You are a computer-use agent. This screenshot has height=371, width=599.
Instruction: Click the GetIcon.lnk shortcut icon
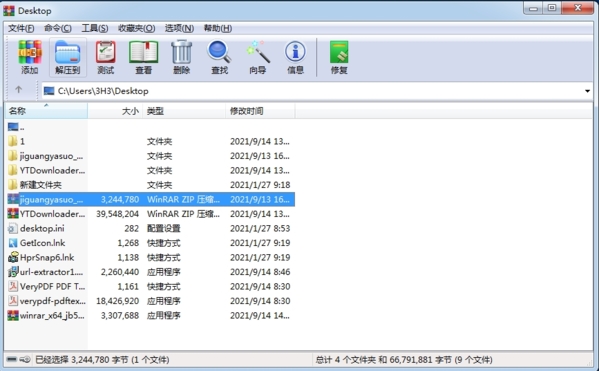pos(13,243)
